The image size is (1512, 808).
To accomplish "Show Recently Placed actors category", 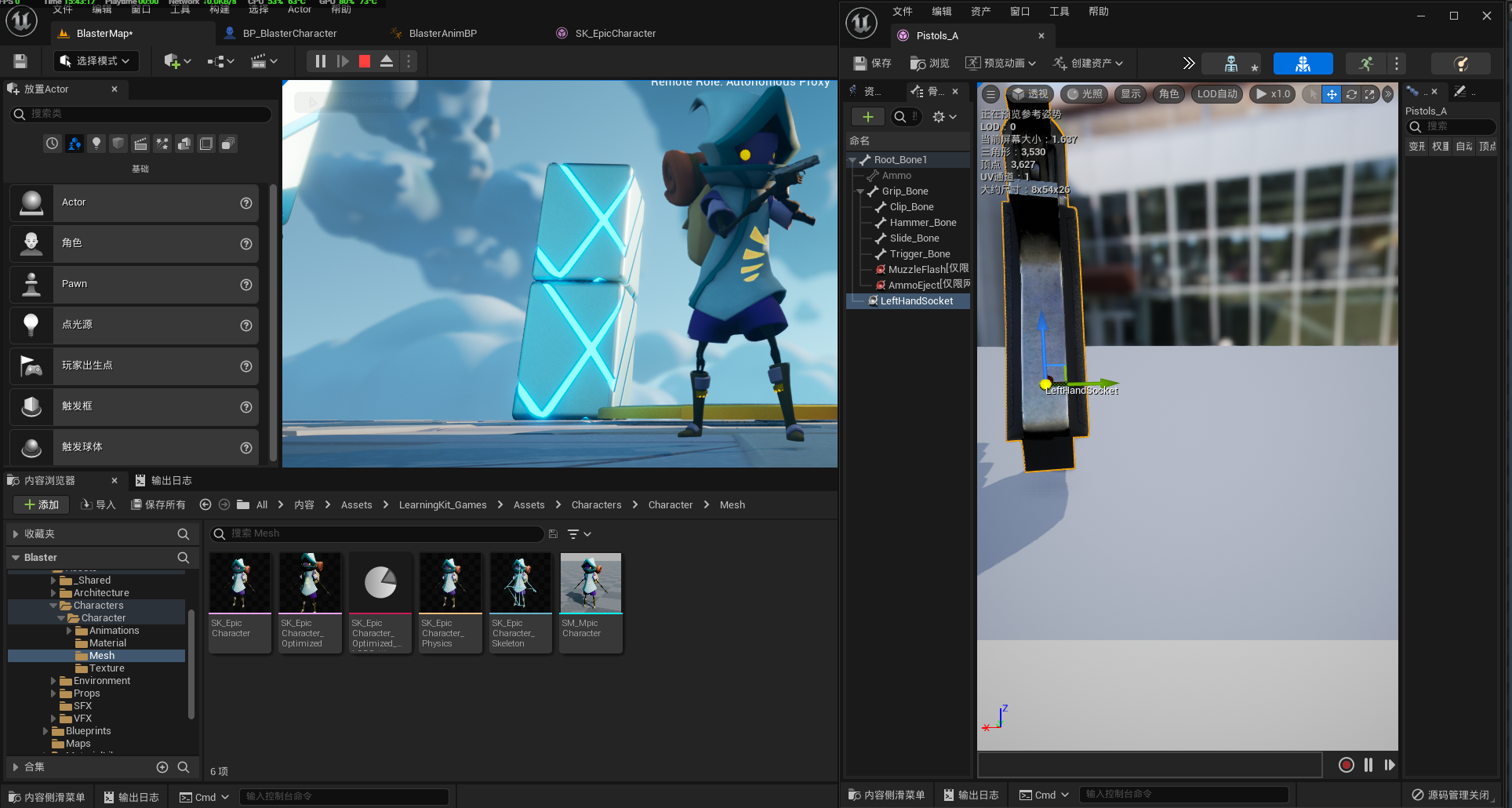I will click(52, 144).
